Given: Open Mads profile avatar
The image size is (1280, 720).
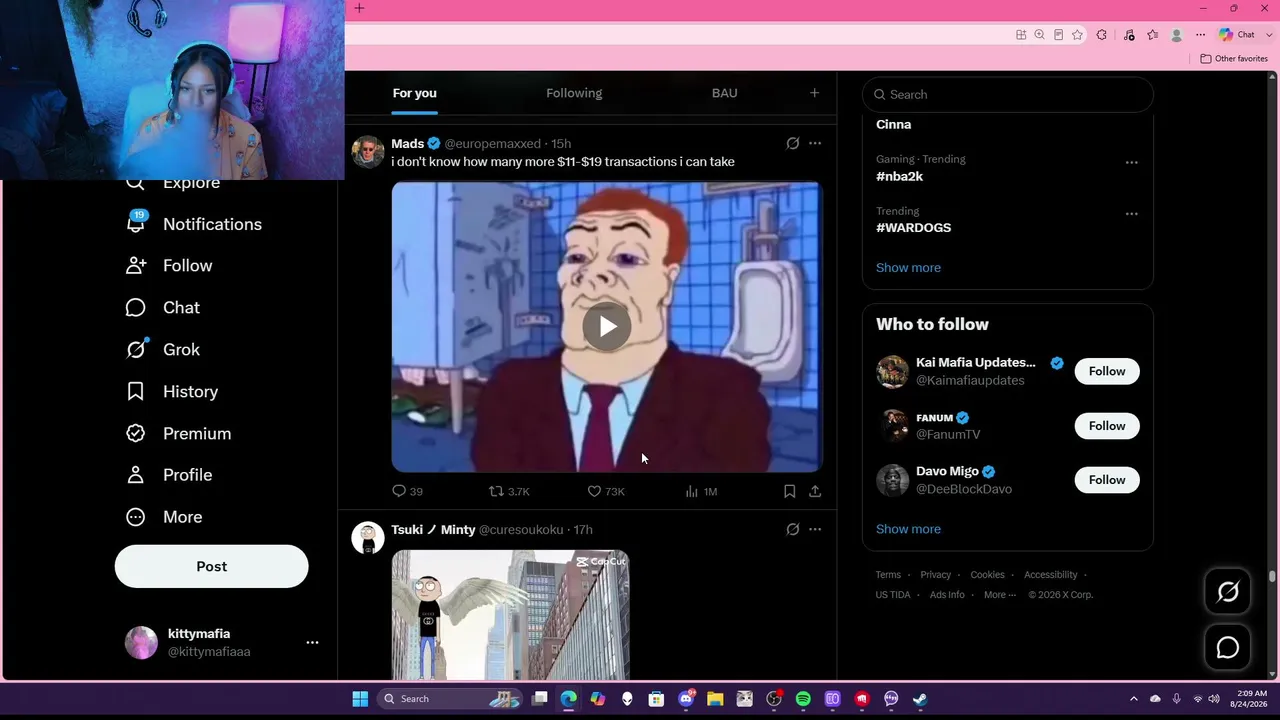Looking at the screenshot, I should 368,152.
